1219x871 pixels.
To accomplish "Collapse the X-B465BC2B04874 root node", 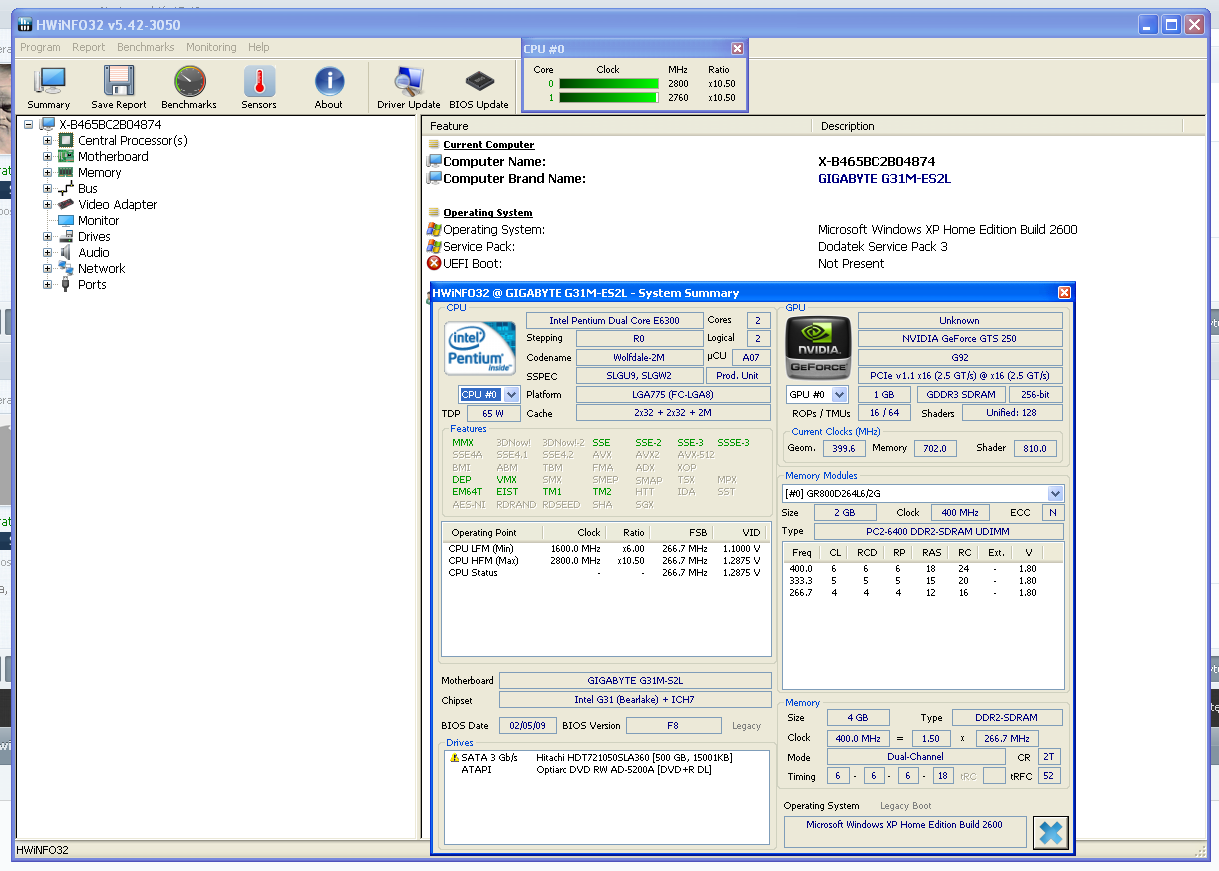I will (28, 125).
